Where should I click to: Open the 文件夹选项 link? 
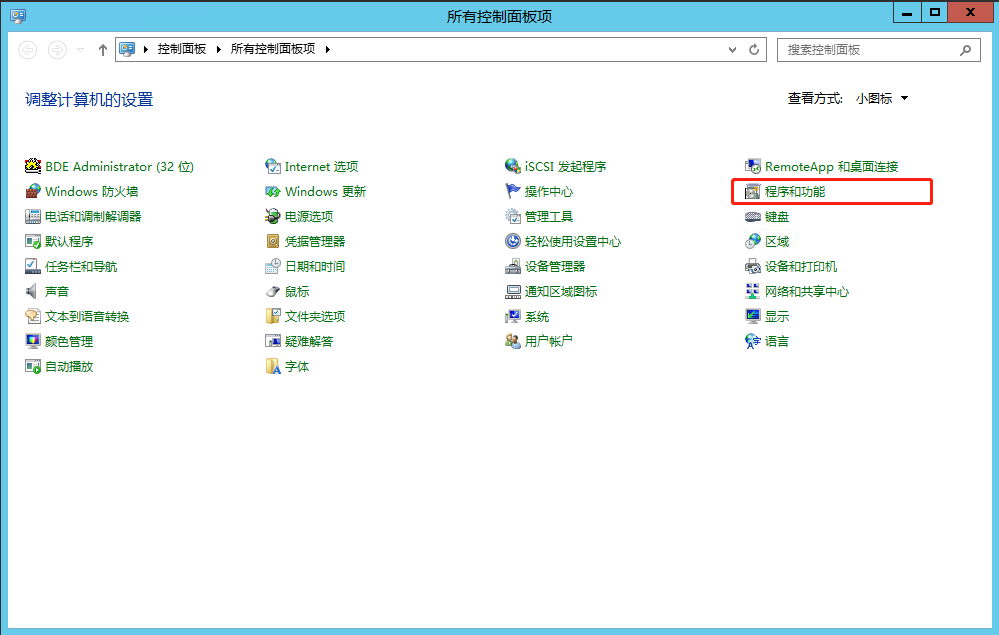(x=314, y=317)
